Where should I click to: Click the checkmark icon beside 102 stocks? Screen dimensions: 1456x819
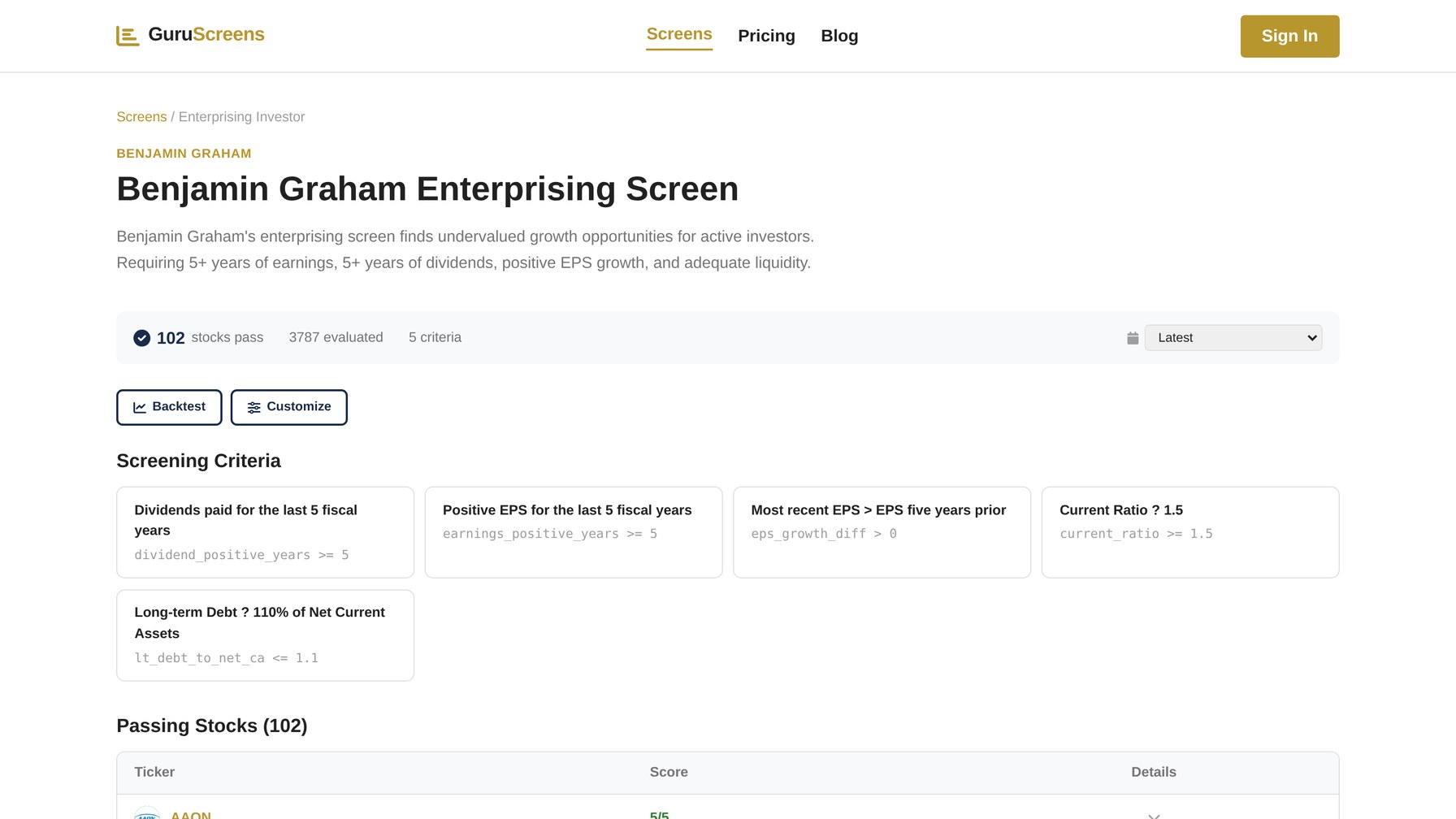141,338
